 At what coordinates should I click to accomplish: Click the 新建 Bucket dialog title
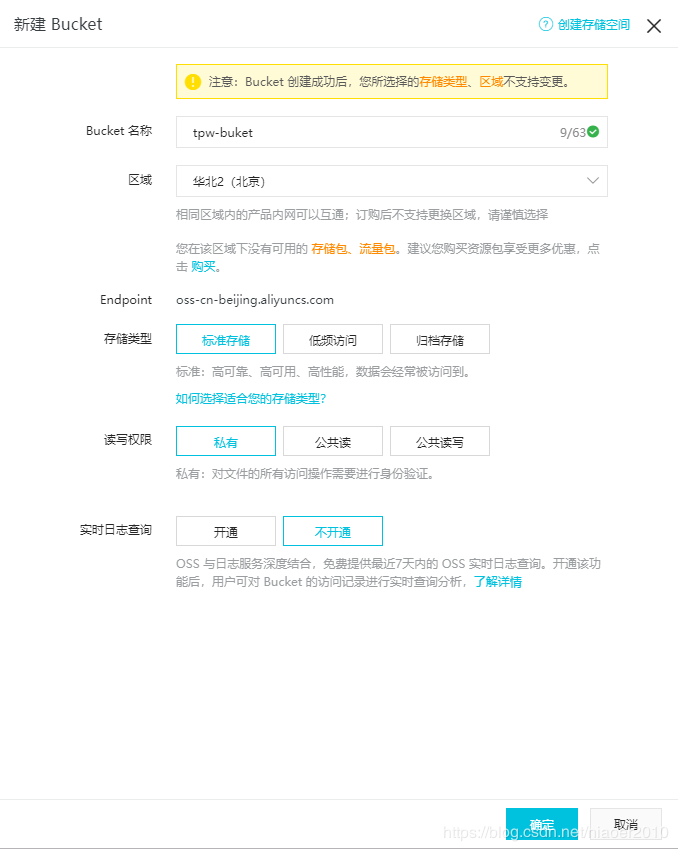click(58, 24)
